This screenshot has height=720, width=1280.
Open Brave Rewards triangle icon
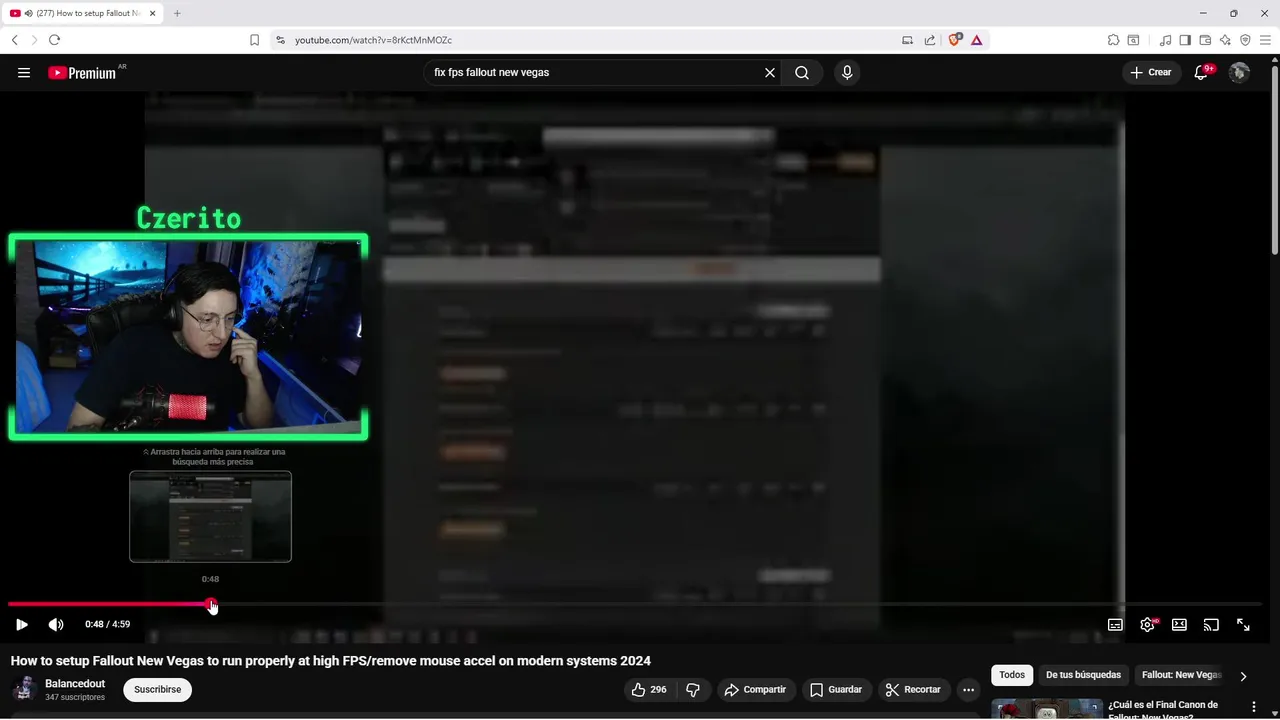(976, 40)
